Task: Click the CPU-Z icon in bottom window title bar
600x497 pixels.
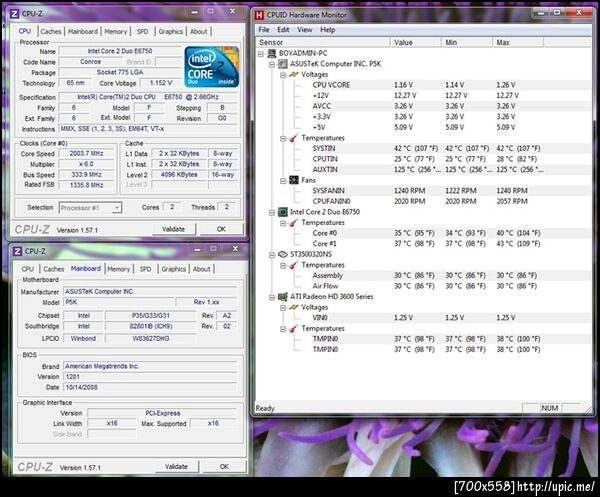Action: (x=17, y=251)
